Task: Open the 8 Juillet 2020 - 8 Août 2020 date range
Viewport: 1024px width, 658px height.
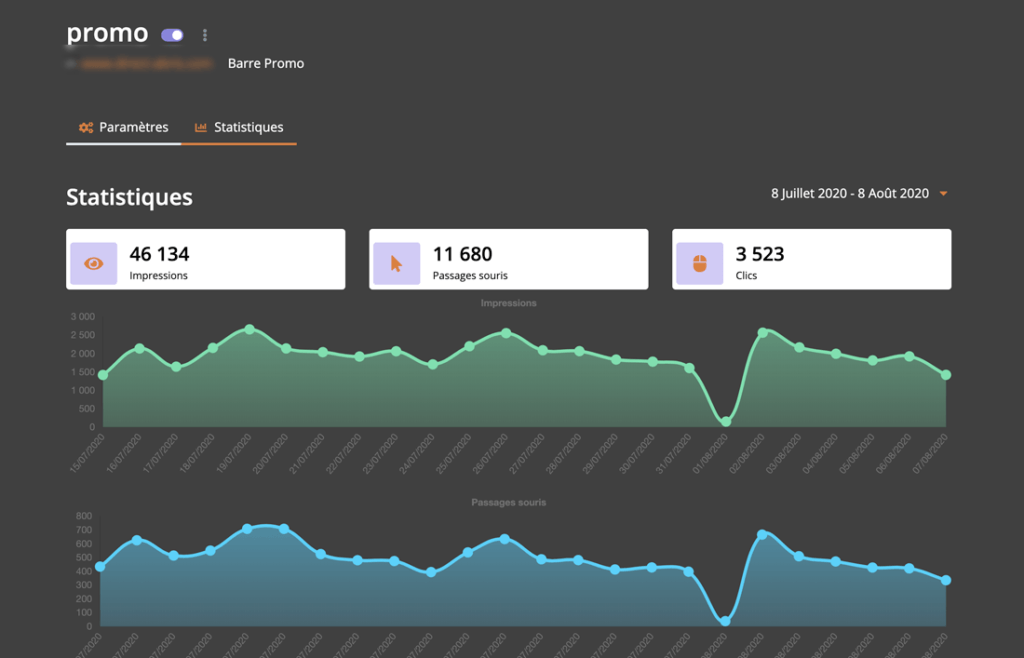Action: coord(849,194)
